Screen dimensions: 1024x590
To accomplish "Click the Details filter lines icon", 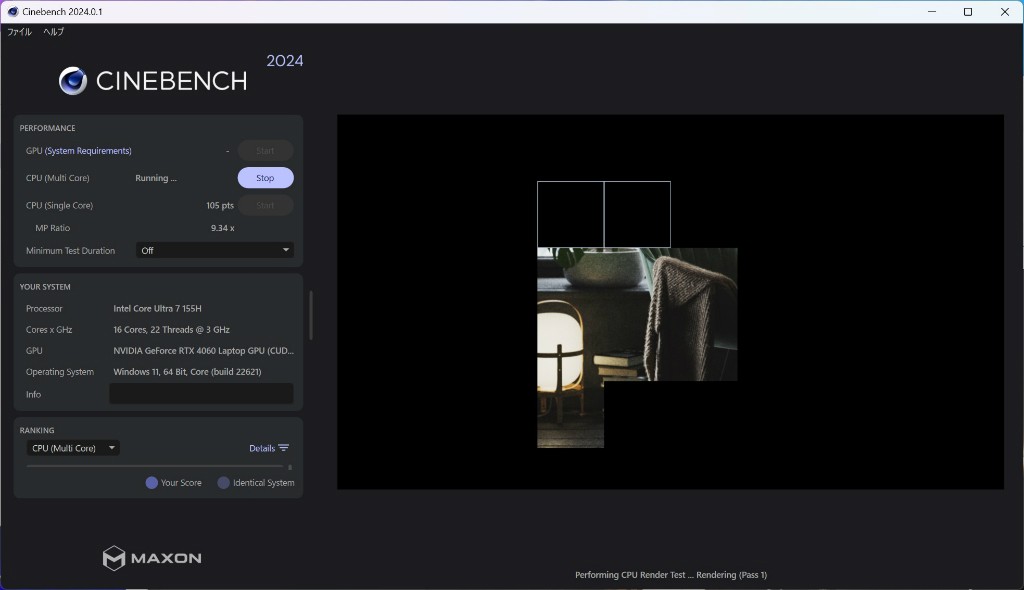I will [x=284, y=448].
